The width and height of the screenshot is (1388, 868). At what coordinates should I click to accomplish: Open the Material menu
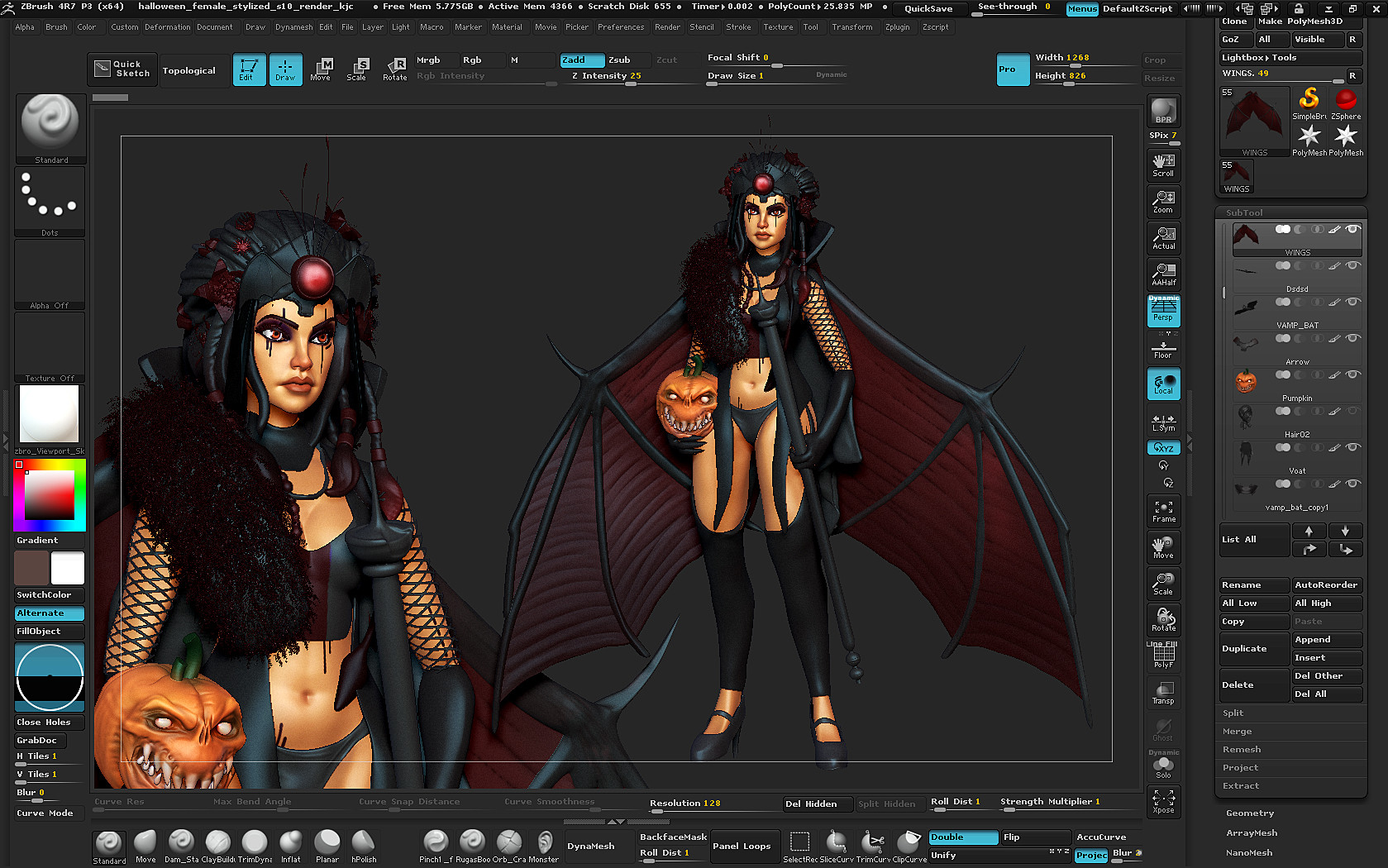507,27
